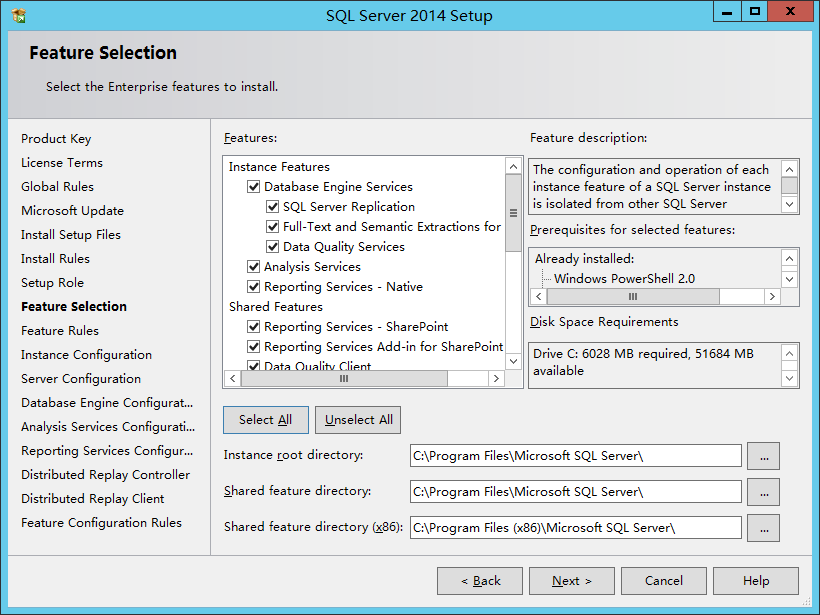Click Features list scroll down arrow
Viewport: 820px width, 615px height.
pyautogui.click(x=514, y=361)
